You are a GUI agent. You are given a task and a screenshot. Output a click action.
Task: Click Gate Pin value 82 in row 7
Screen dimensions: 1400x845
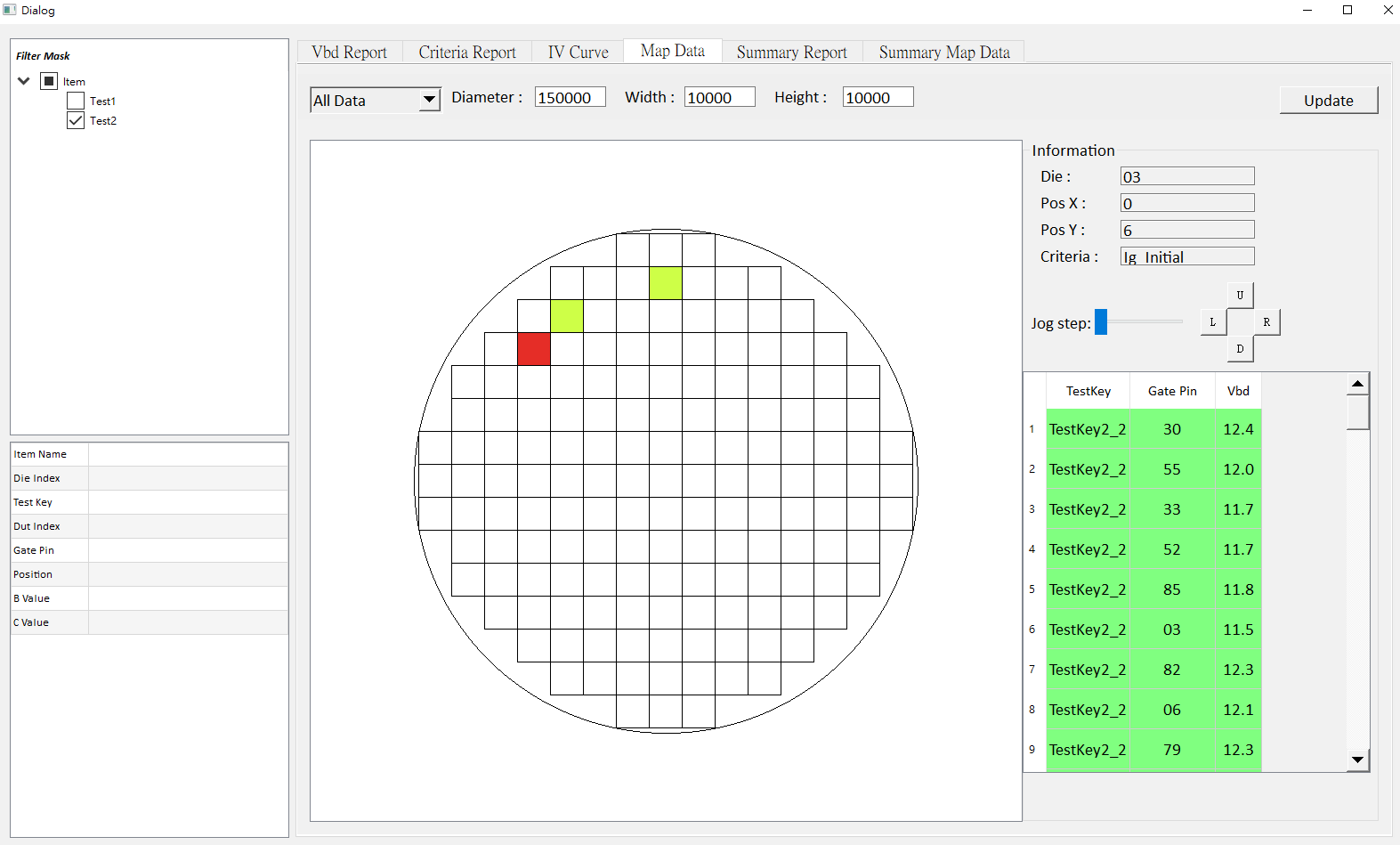[x=1172, y=670]
